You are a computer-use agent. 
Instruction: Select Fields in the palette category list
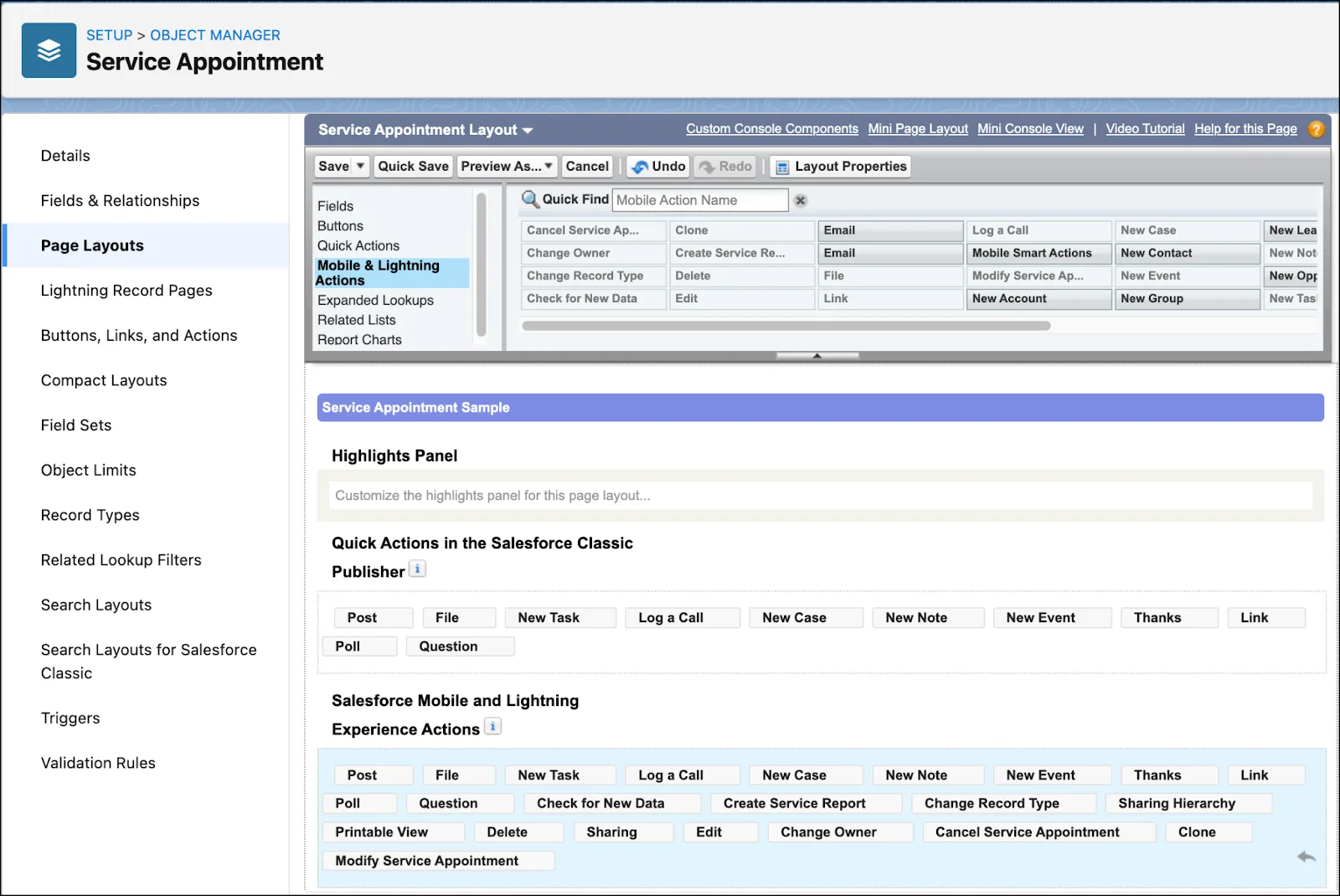335,206
